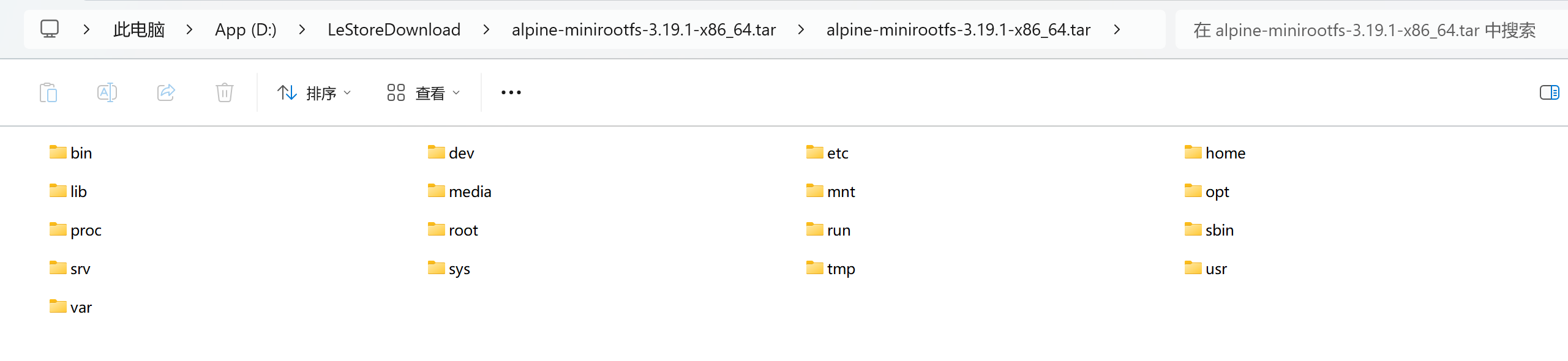This screenshot has height=361, width=1568.
Task: Toggle the preview pane icon
Action: tap(1549, 93)
